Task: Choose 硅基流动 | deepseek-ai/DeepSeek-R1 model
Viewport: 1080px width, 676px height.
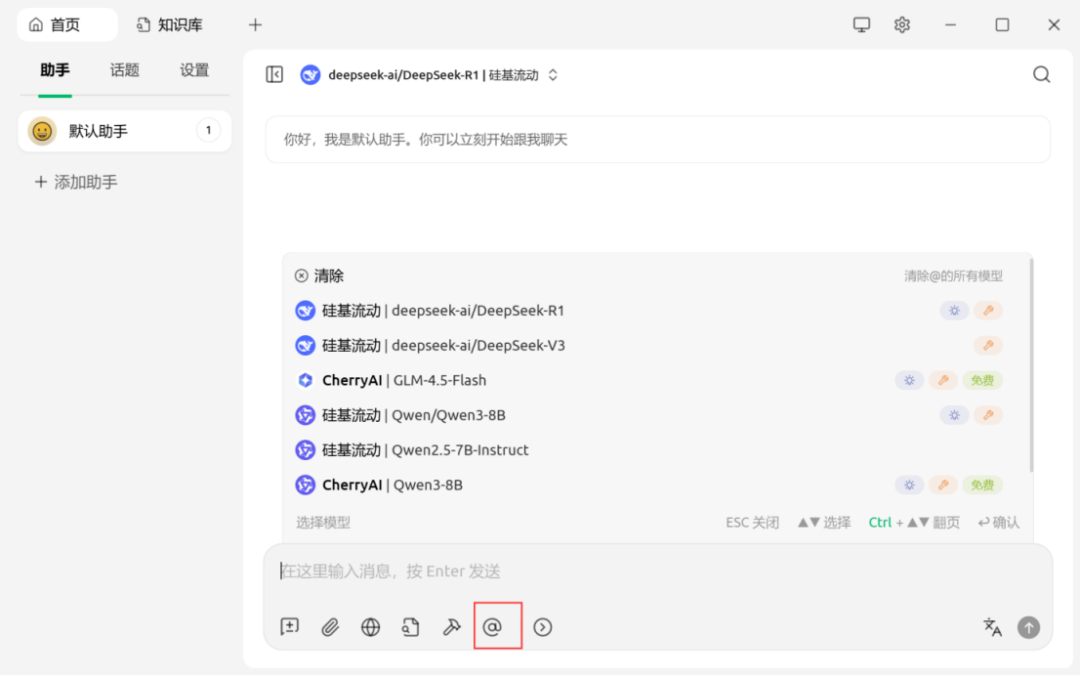Action: 648,311
